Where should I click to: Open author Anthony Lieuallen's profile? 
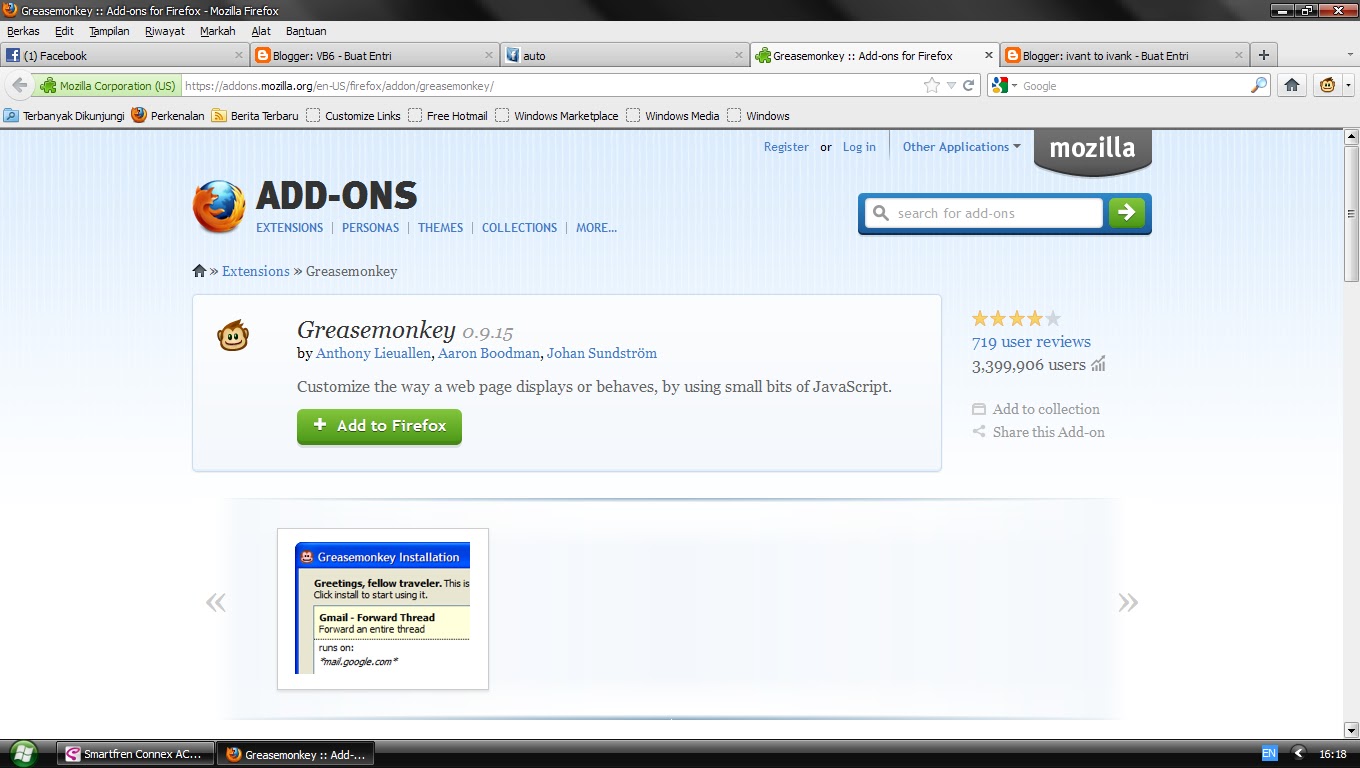click(x=373, y=354)
